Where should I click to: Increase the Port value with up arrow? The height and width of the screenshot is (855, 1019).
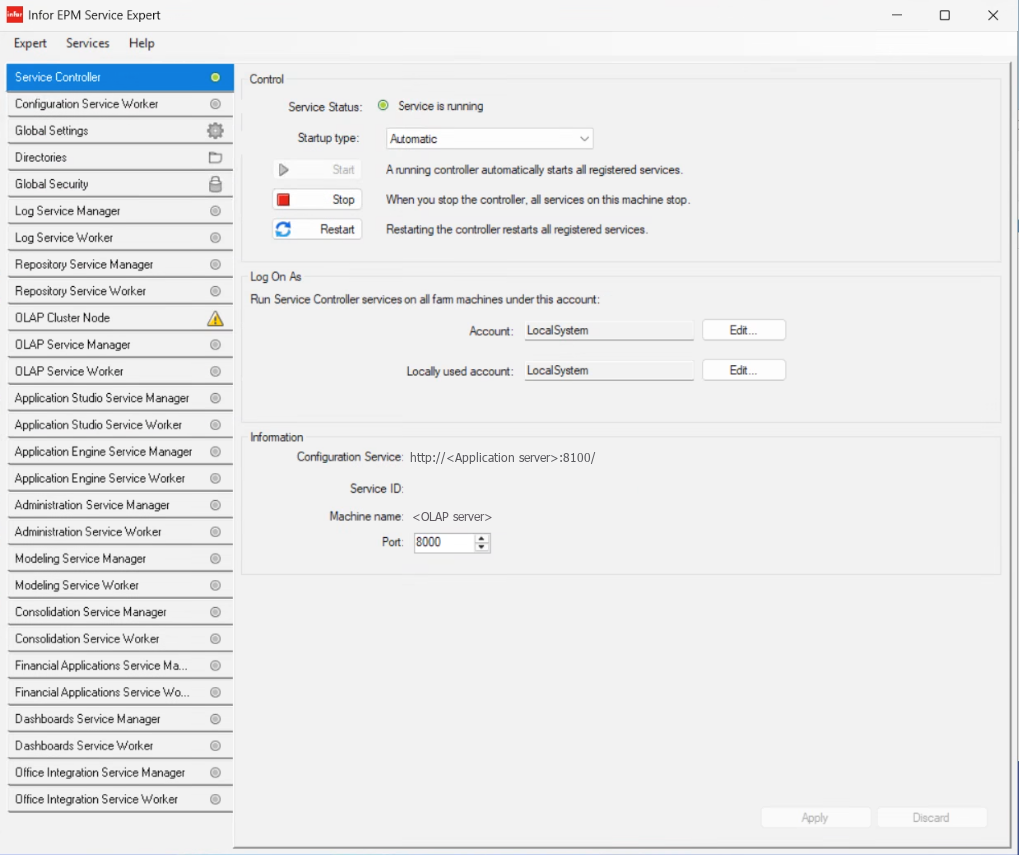482,538
